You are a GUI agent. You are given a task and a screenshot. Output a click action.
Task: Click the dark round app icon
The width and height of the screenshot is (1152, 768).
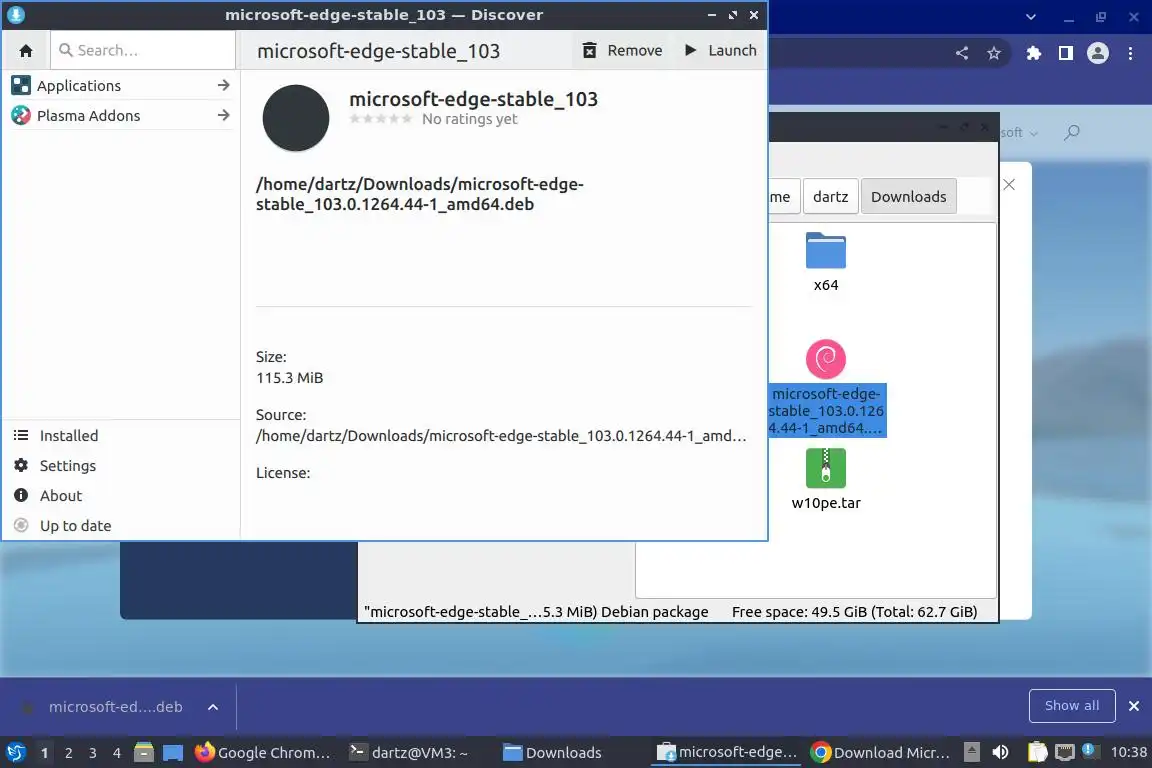click(x=295, y=118)
